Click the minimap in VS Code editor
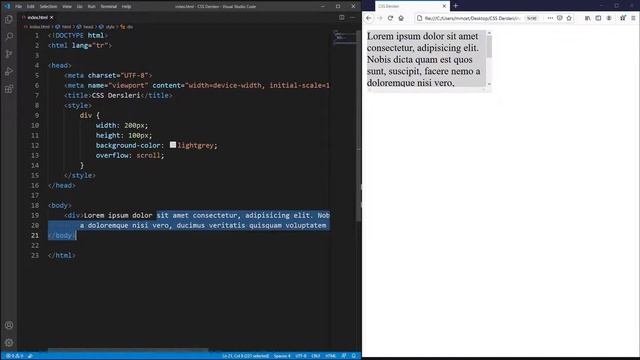Image resolution: width=640 pixels, height=360 pixels. tap(344, 37)
